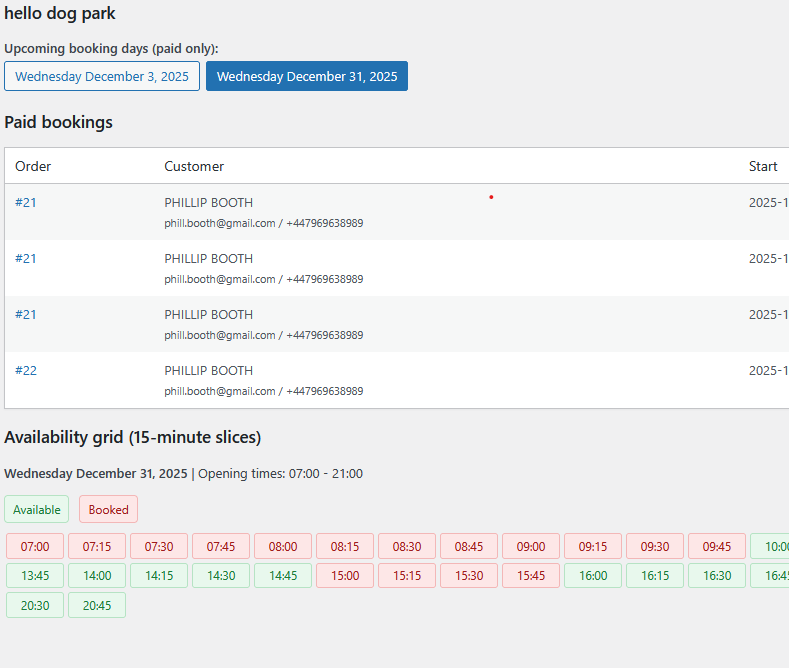Viewport: 789px width, 668px height.
Task: Click the Paid bookings heading
Action: tap(58, 122)
